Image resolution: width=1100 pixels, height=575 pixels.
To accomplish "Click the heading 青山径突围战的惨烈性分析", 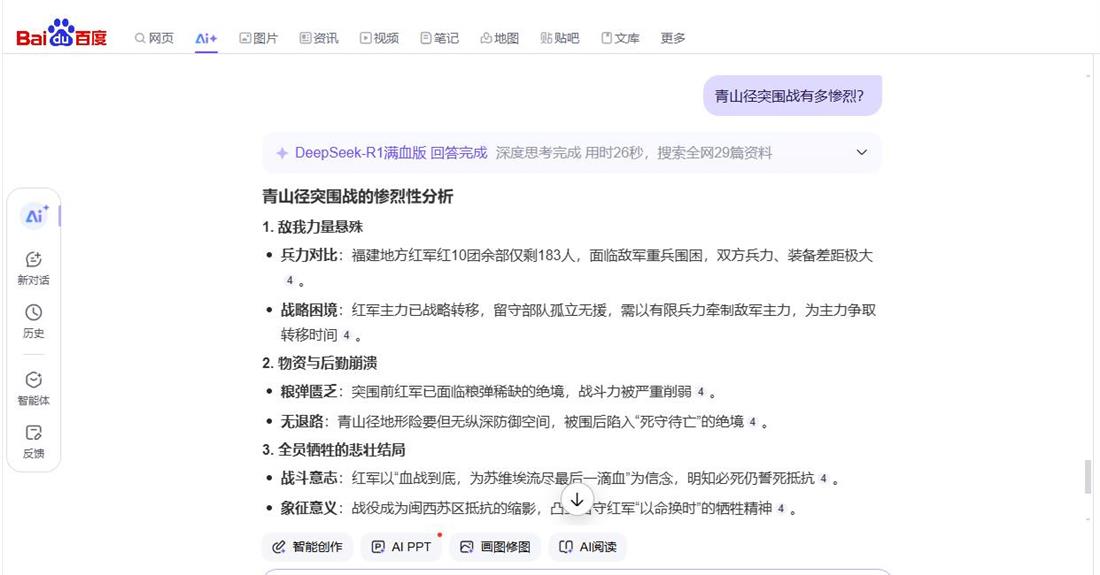I will coord(358,196).
